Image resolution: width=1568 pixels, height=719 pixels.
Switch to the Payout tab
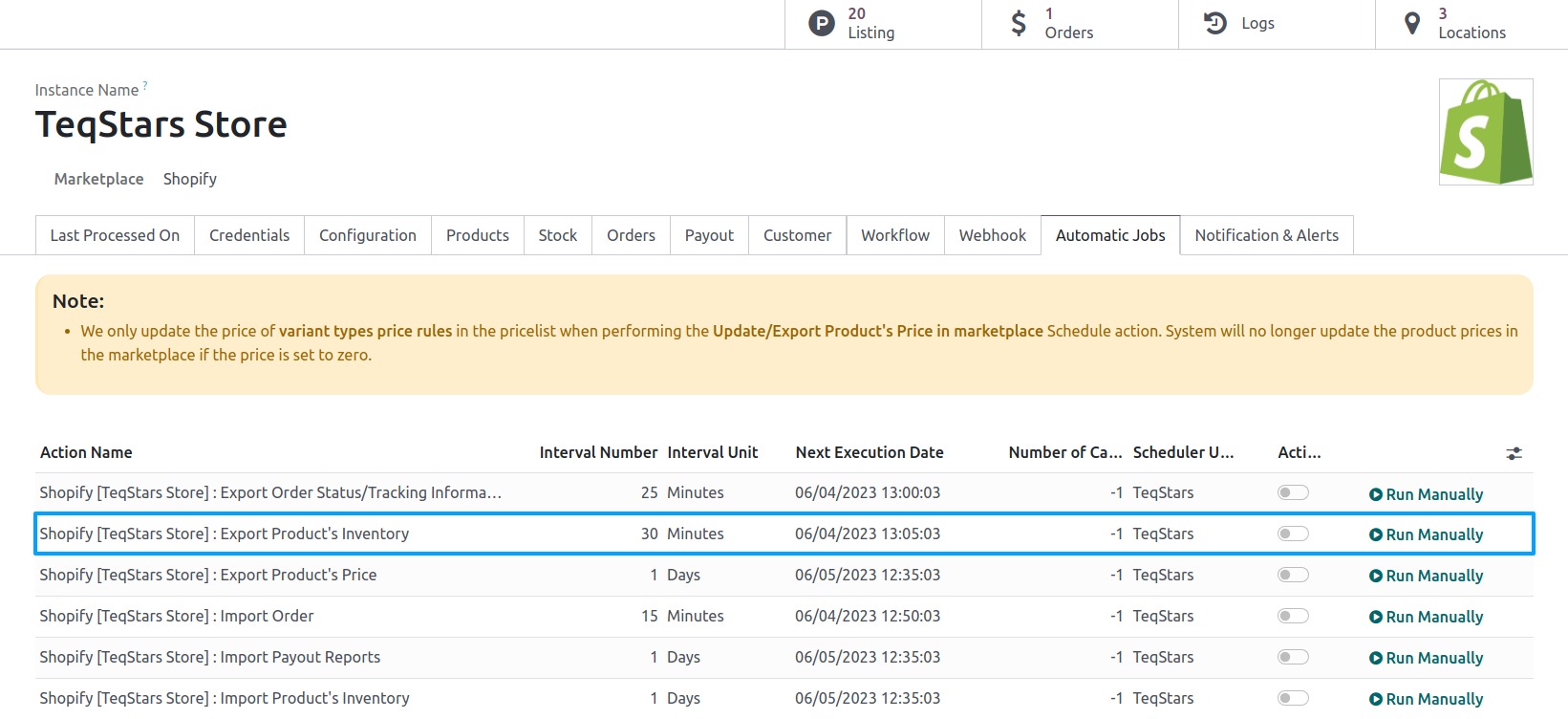[710, 235]
